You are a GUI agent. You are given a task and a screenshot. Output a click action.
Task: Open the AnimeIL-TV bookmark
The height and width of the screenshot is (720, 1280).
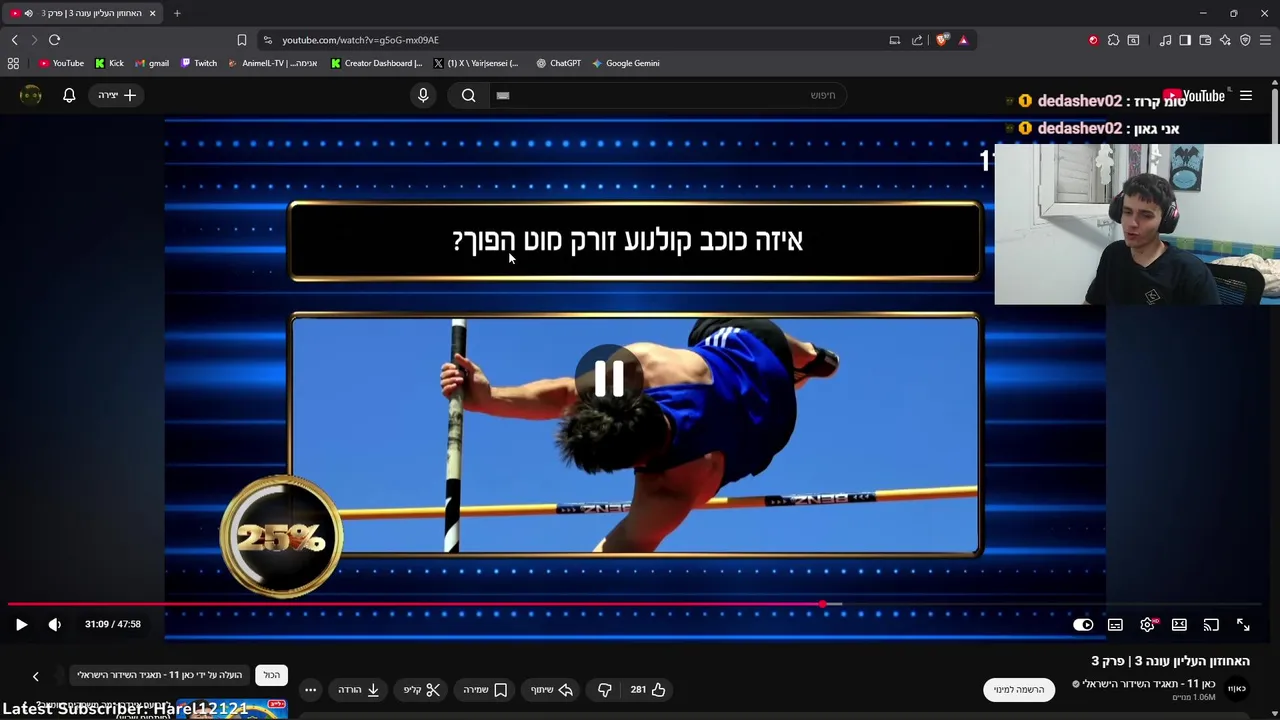click(x=272, y=63)
